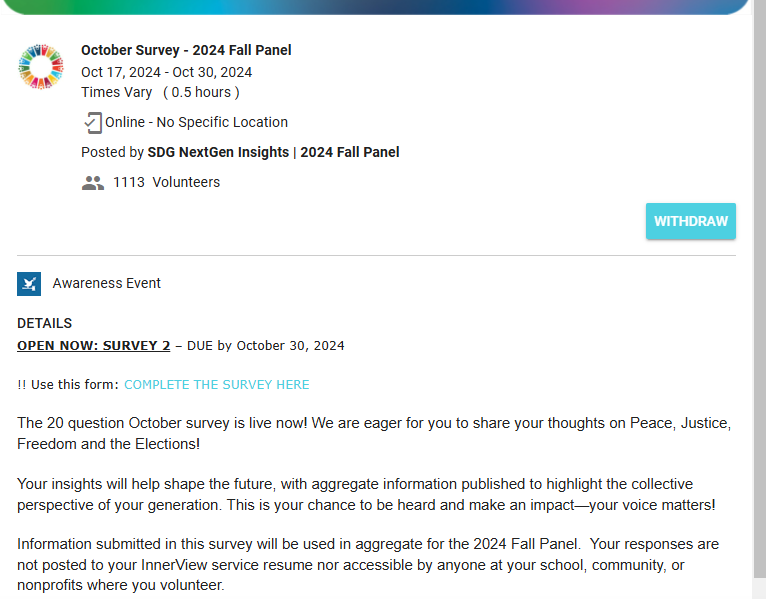Click the vertical scrollbar on the right edge
The height and width of the screenshot is (599, 766).
point(759,300)
